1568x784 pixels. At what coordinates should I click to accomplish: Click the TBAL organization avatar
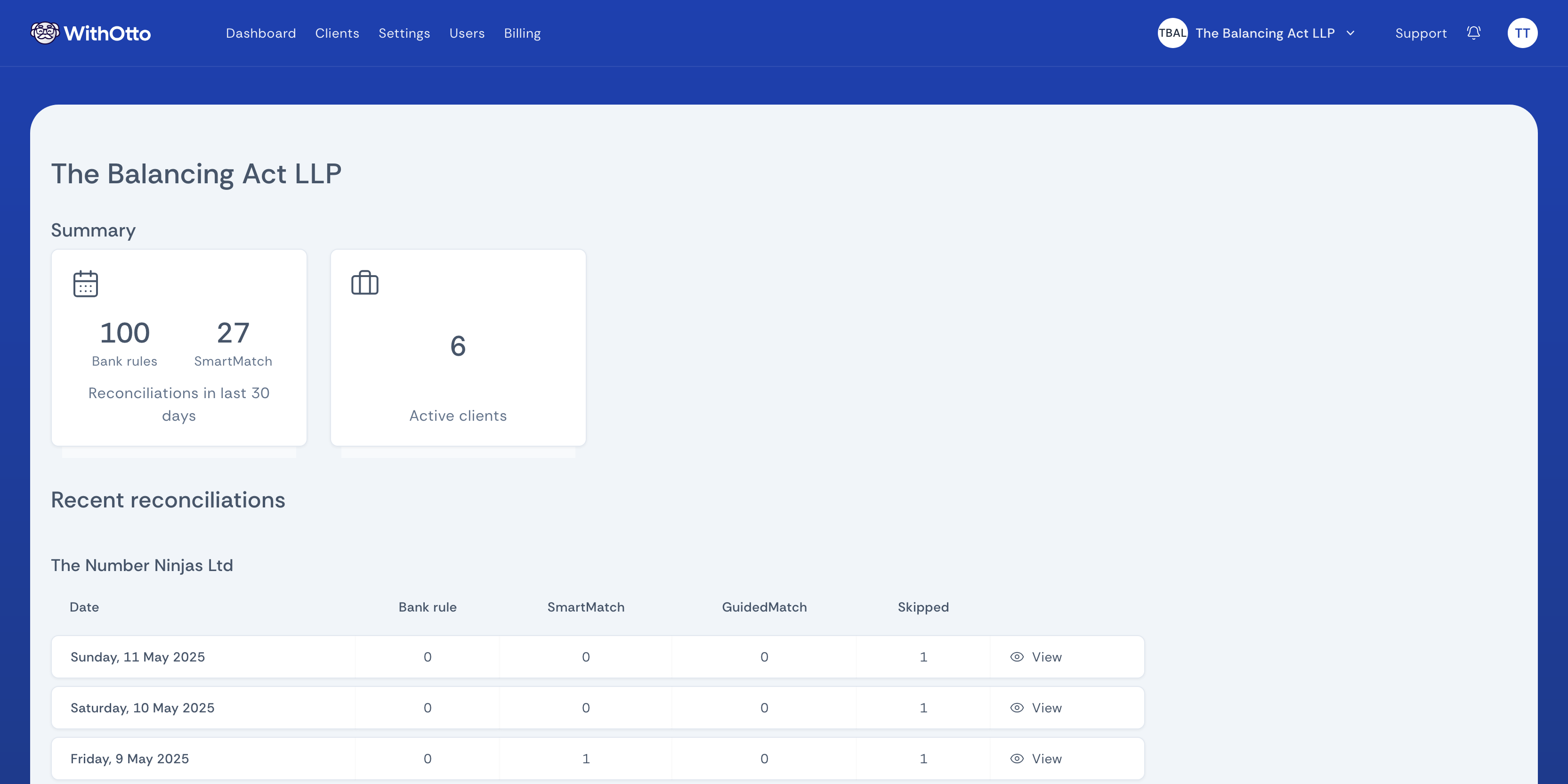(x=1172, y=33)
